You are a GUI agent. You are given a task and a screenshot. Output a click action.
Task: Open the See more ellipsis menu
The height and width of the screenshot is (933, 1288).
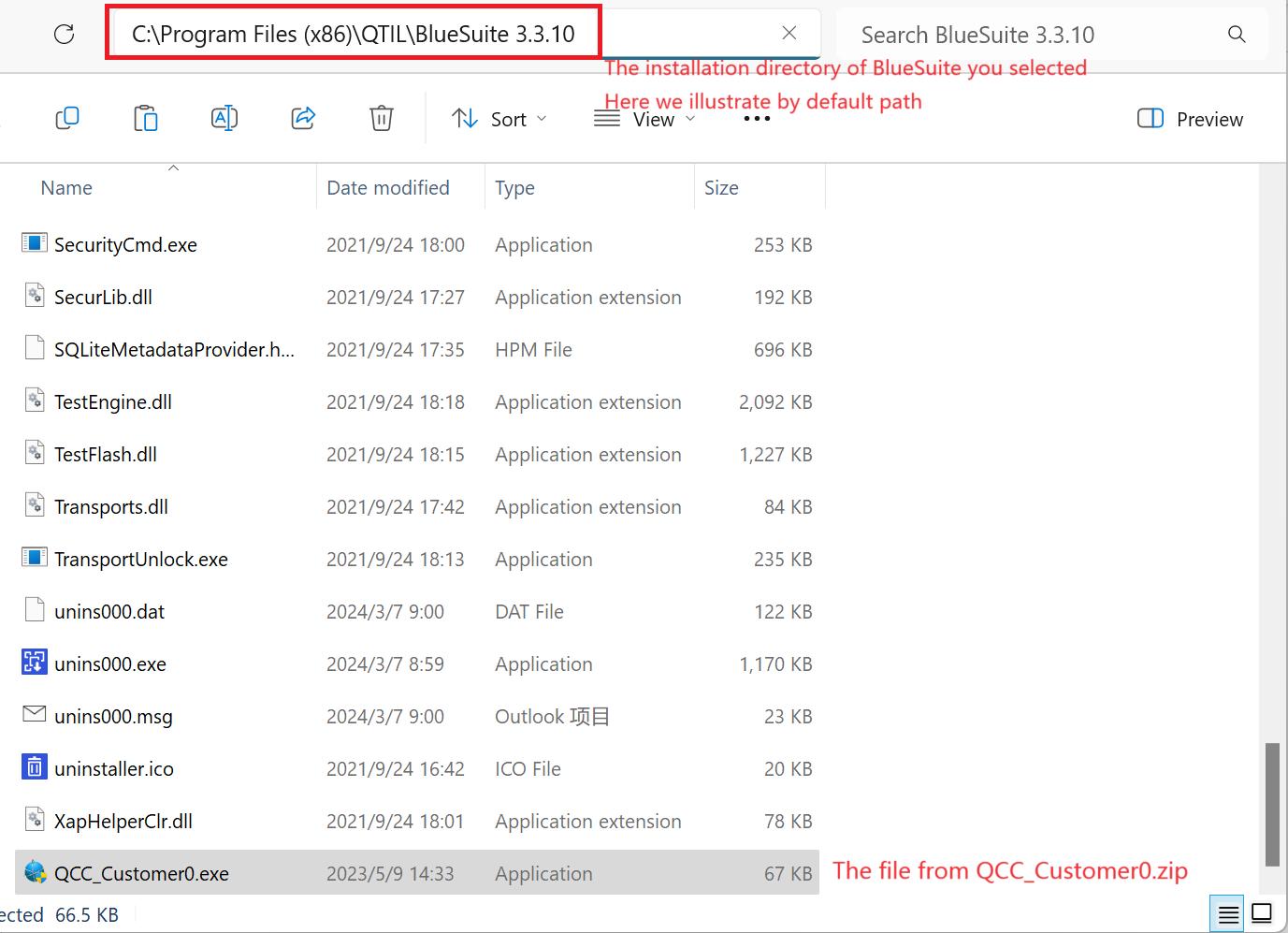(757, 119)
